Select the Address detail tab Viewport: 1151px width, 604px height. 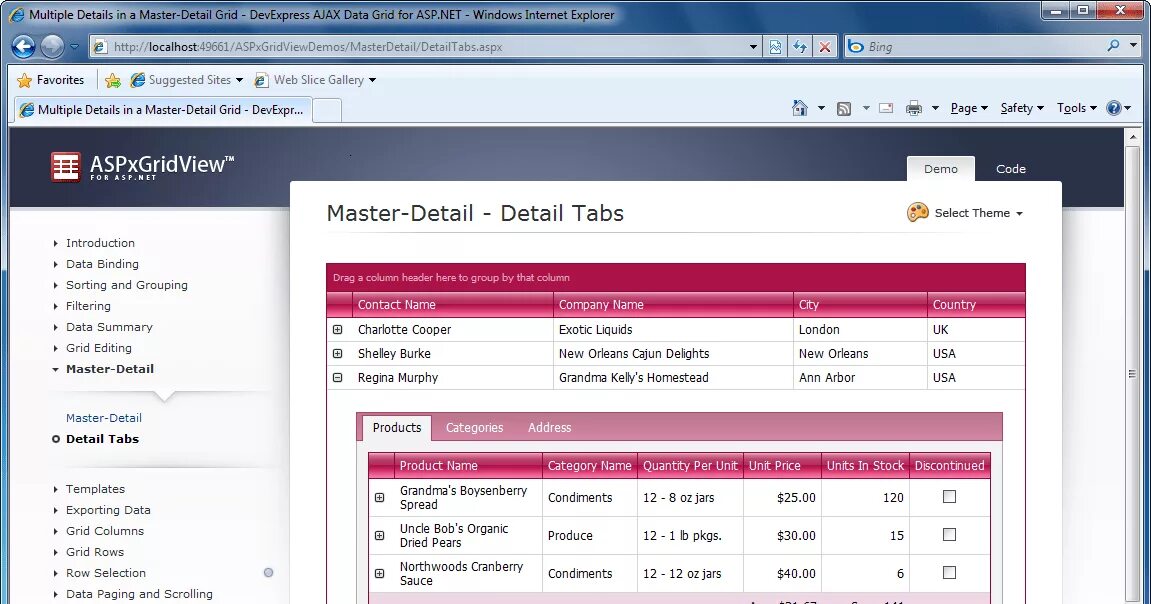point(549,428)
